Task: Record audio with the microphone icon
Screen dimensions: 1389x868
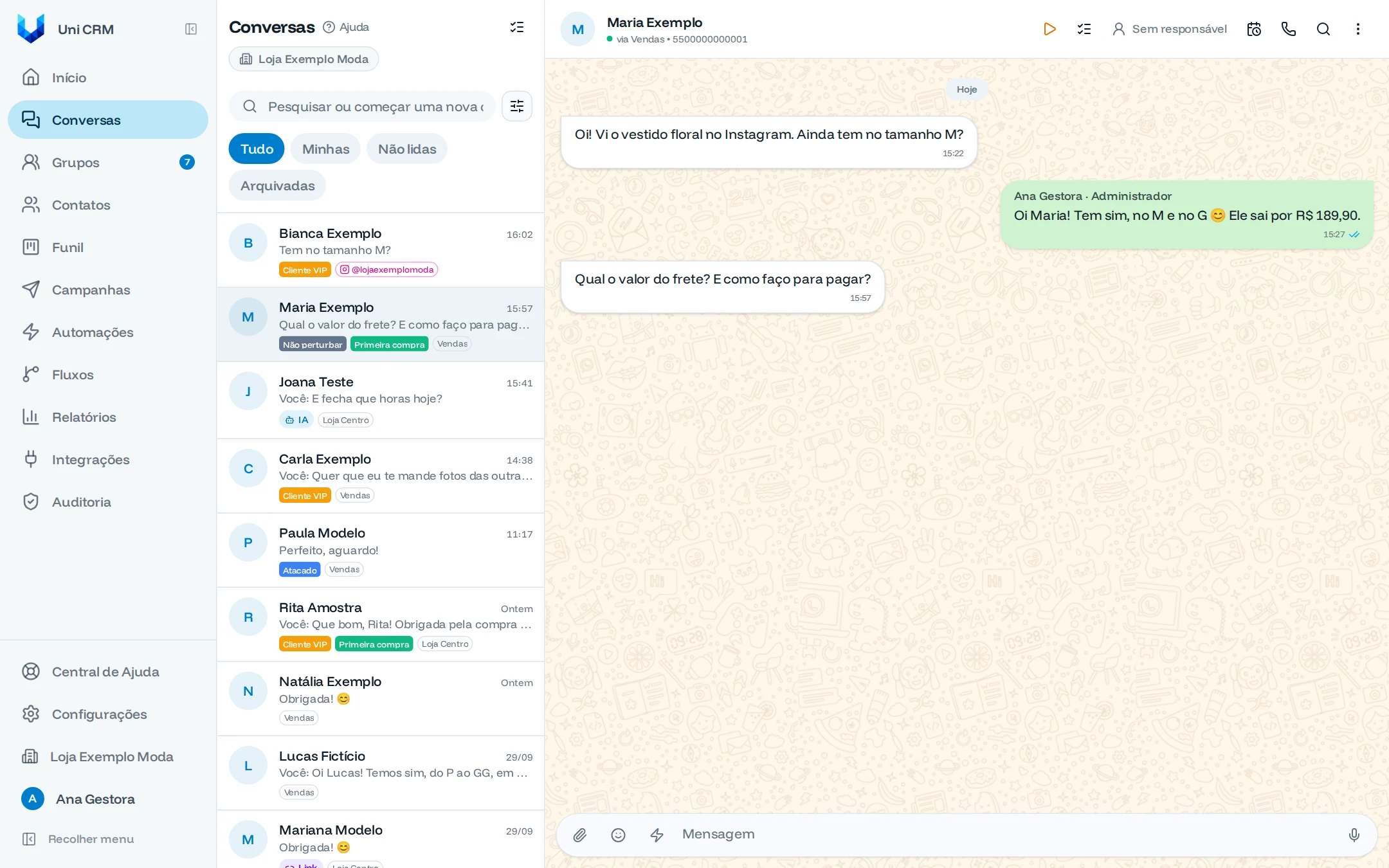Action: point(1354,835)
